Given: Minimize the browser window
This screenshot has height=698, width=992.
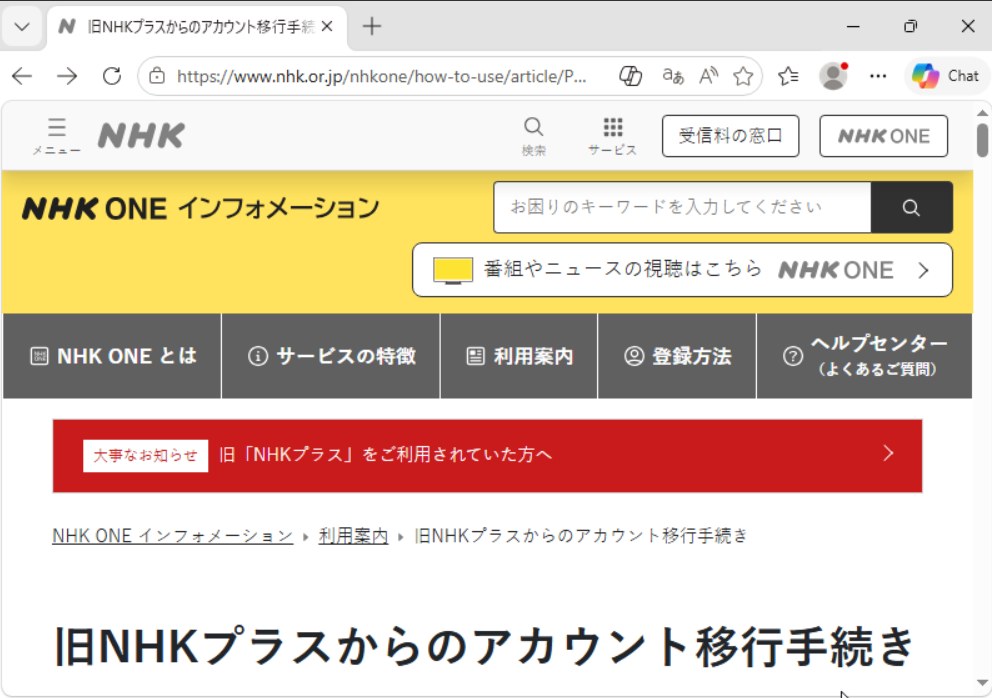Looking at the screenshot, I should tap(853, 27).
